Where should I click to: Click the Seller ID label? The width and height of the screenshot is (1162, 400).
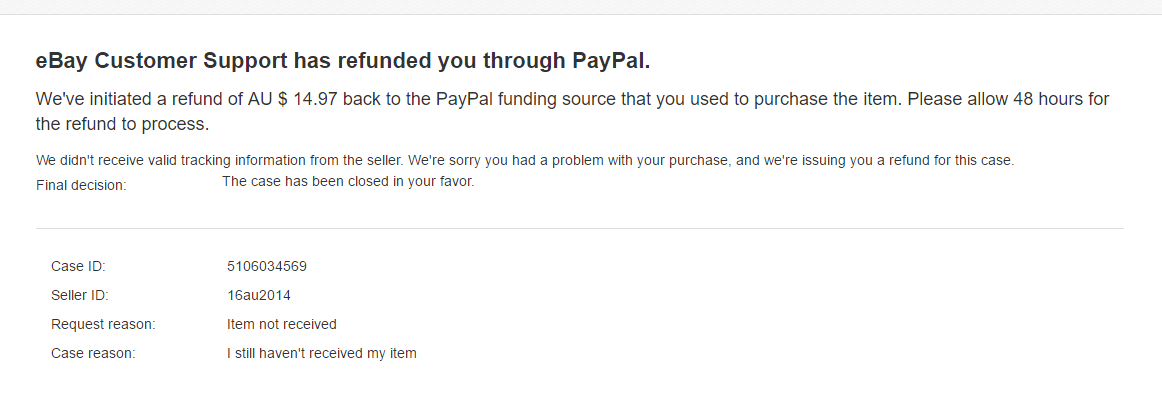click(79, 296)
